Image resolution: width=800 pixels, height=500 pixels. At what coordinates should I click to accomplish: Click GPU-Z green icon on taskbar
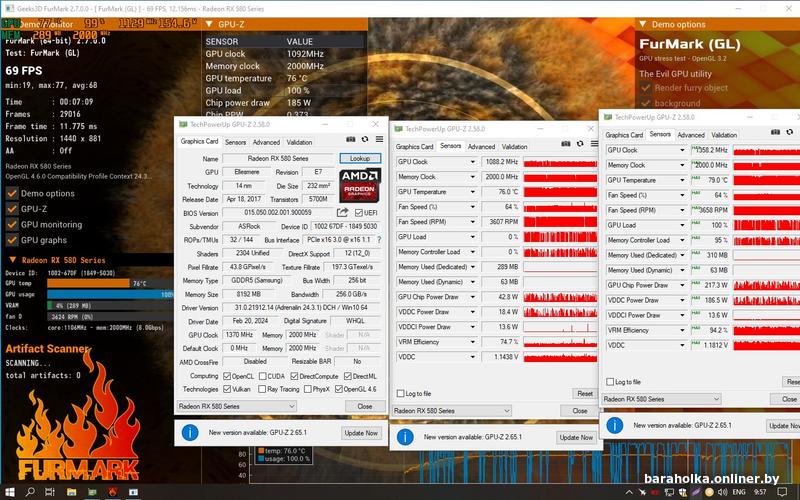point(92,492)
